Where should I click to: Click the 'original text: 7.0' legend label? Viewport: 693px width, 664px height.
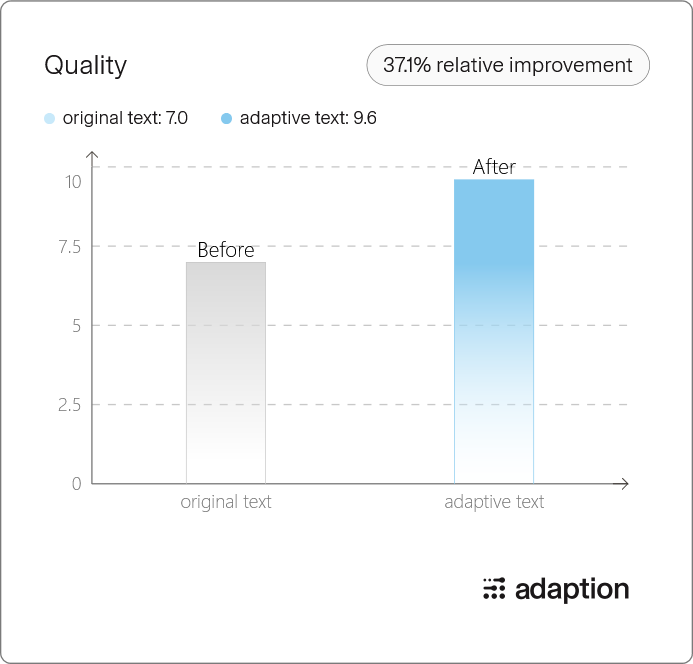pyautogui.click(x=125, y=118)
